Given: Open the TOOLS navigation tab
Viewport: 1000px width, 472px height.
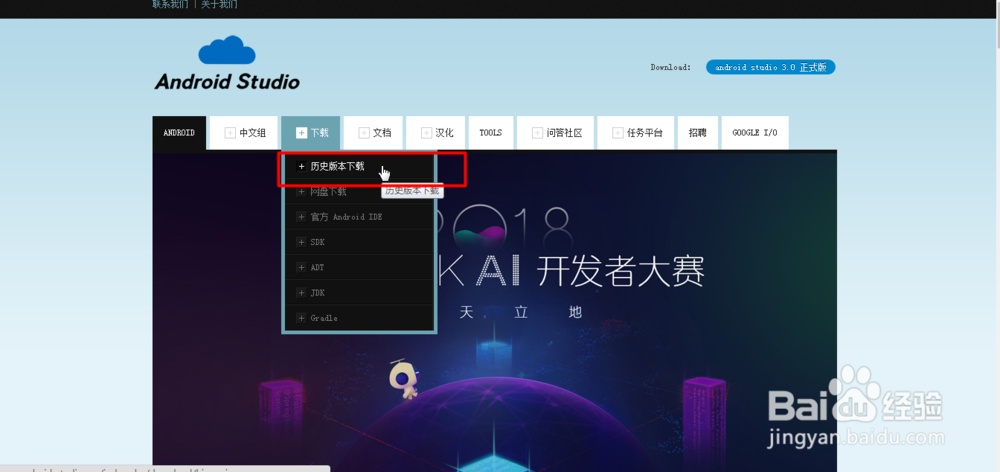Looking at the screenshot, I should coord(491,133).
